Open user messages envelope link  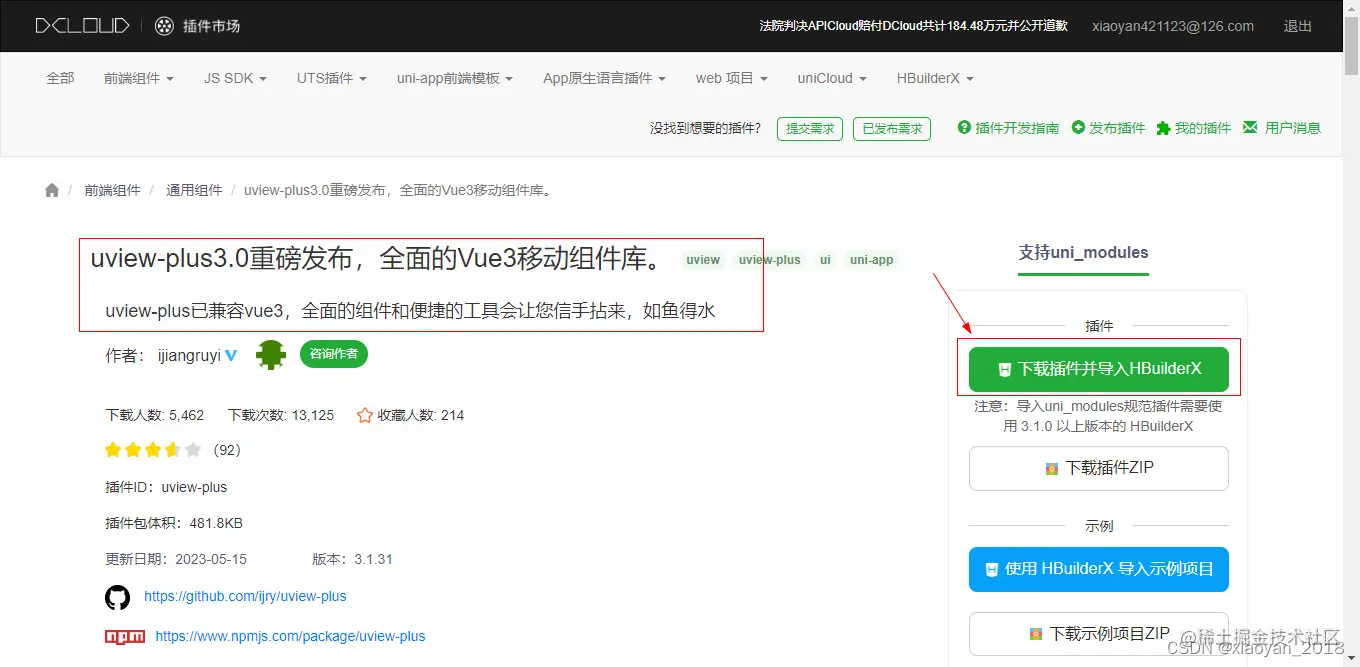1282,128
